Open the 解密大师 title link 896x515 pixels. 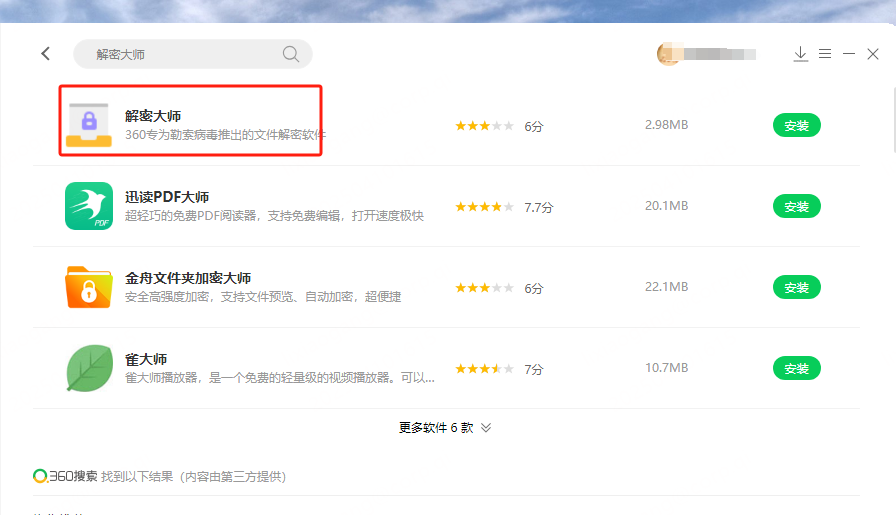click(x=153, y=116)
